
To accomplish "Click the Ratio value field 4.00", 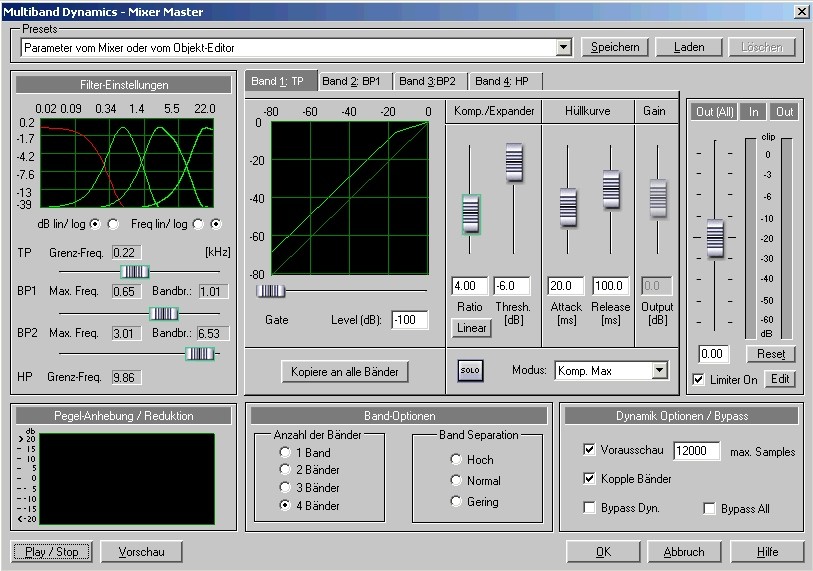I will click(469, 286).
